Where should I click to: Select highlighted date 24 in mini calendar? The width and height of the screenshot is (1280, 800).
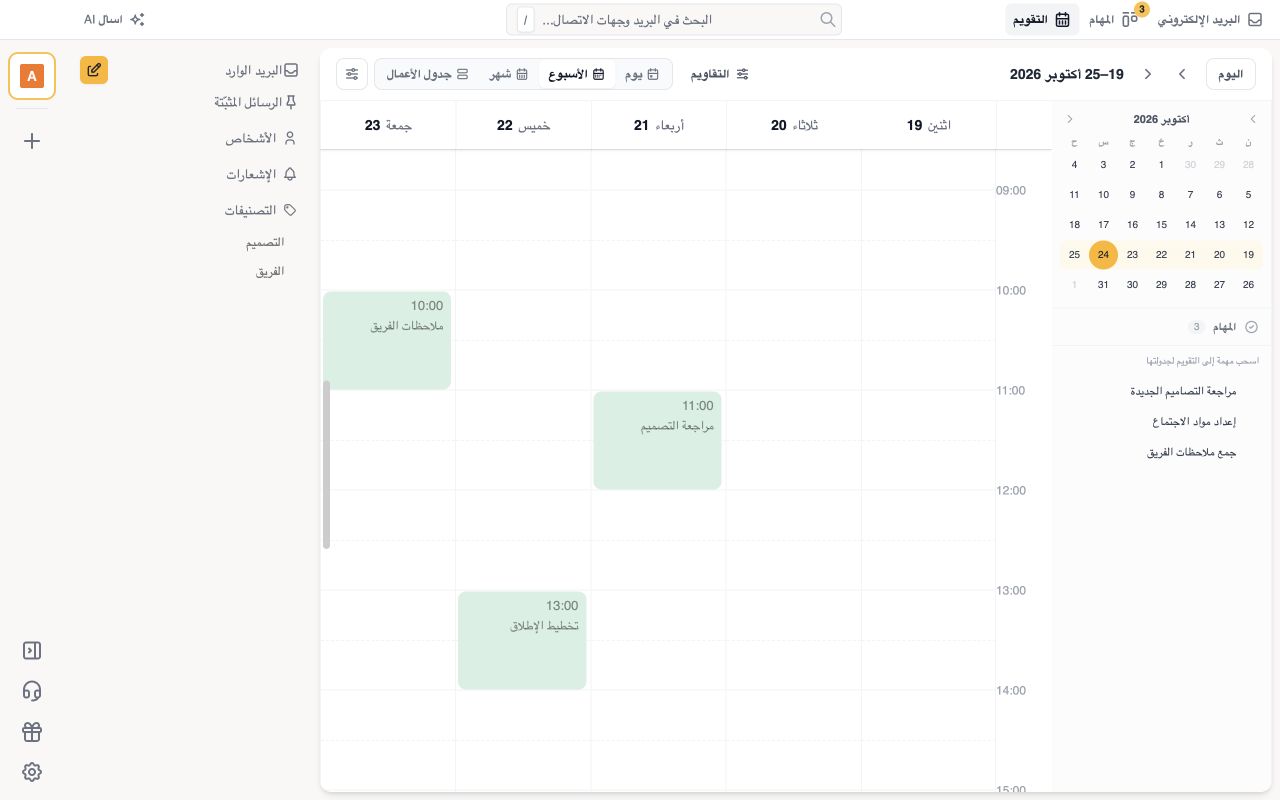(1103, 255)
